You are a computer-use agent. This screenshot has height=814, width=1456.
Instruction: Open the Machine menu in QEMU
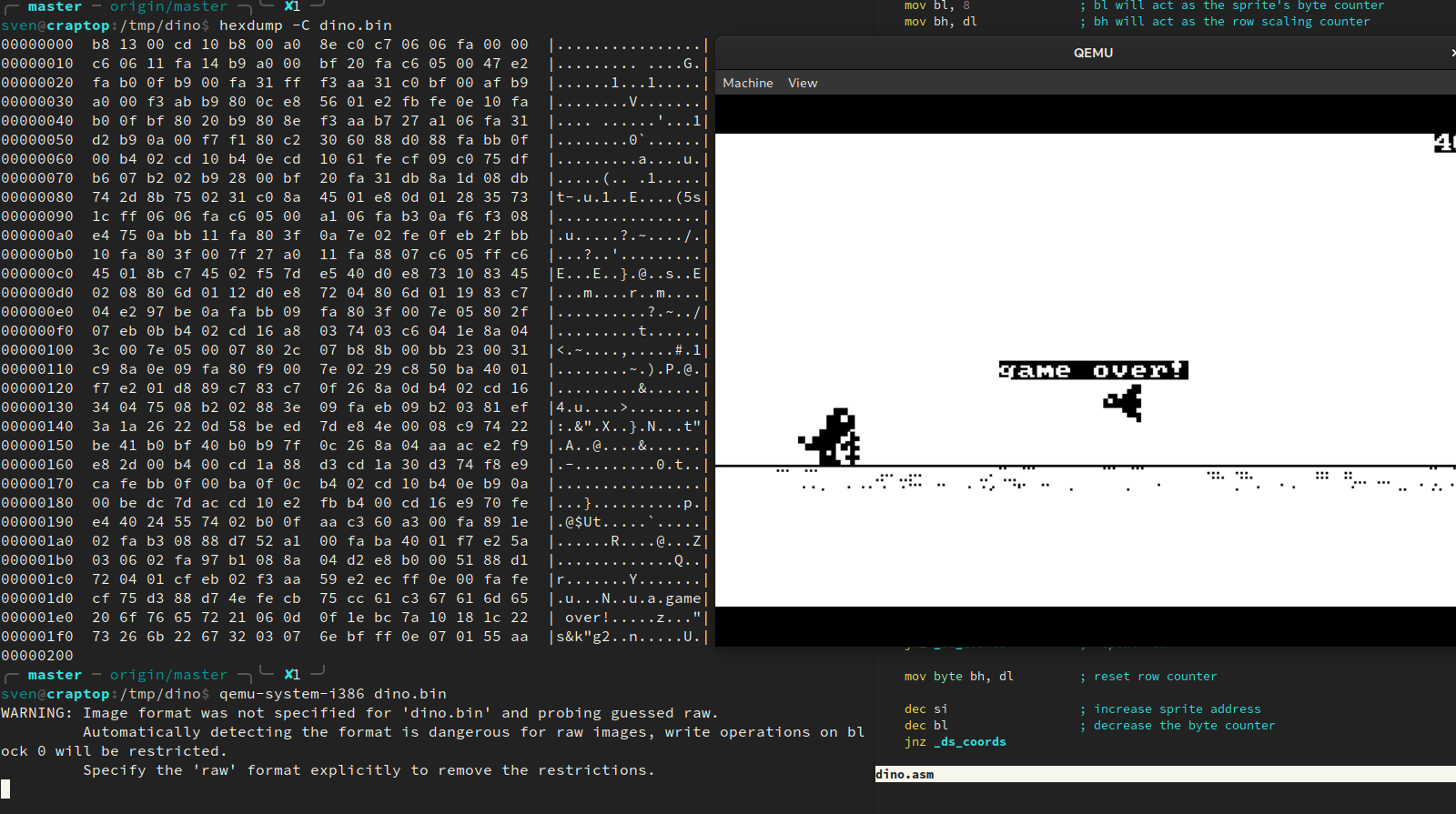[747, 83]
